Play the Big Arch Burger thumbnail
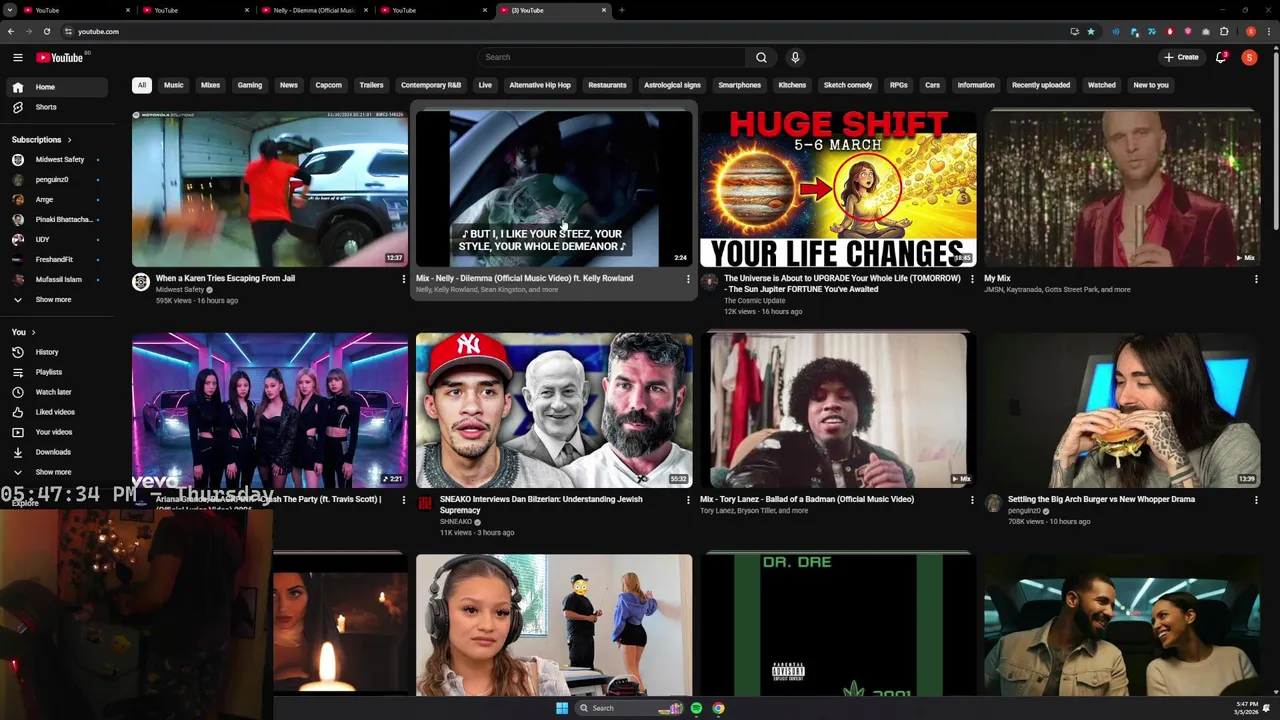1280x720 pixels. (x=1122, y=410)
